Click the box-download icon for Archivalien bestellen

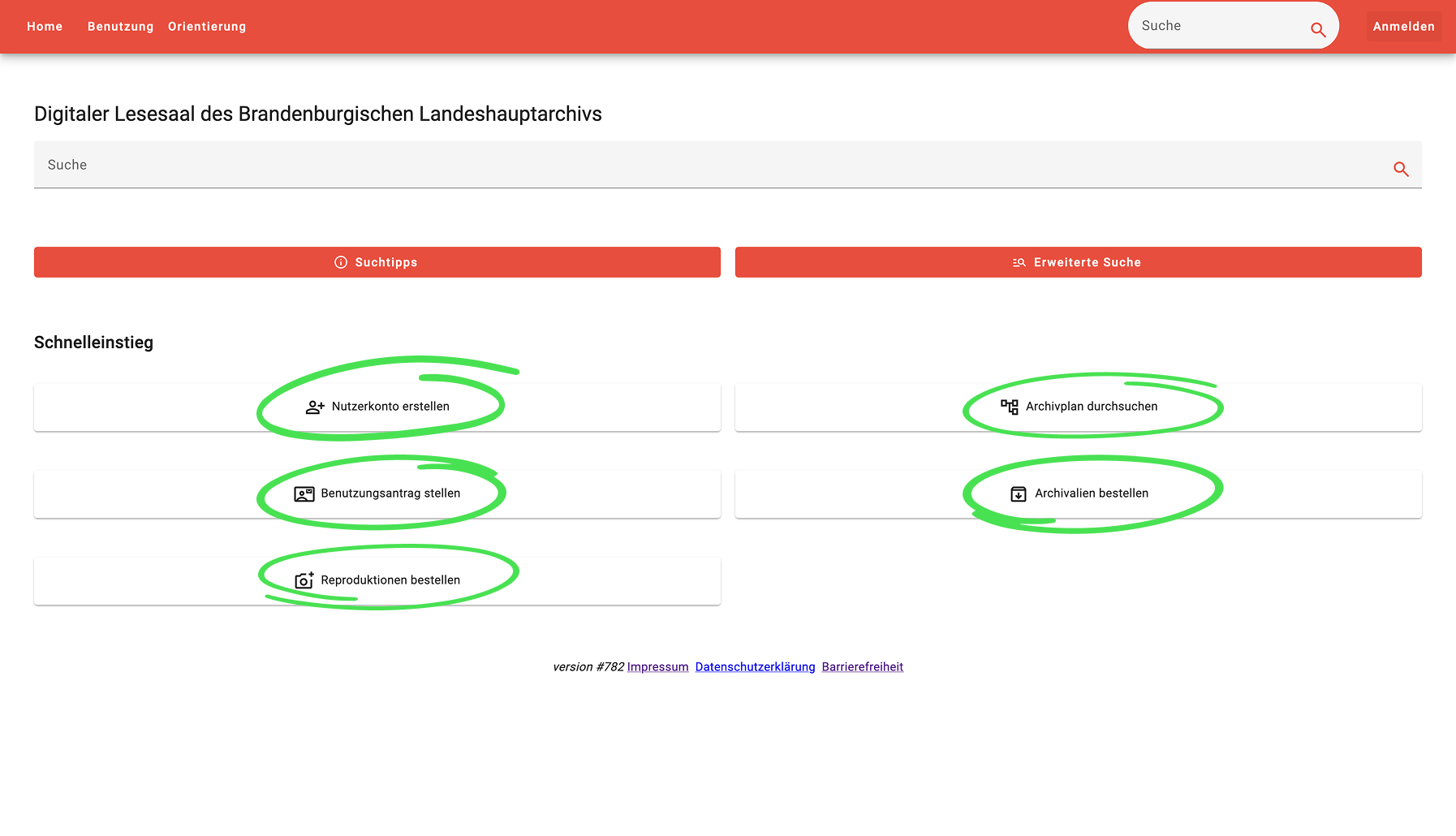[1017, 493]
